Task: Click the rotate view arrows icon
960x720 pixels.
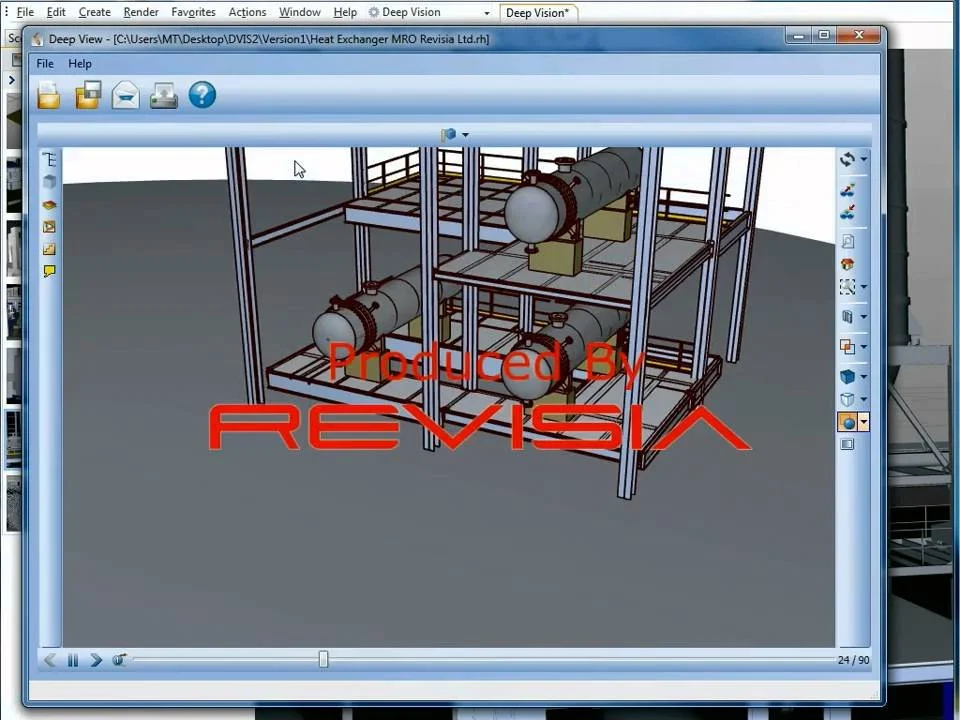Action: [x=847, y=159]
